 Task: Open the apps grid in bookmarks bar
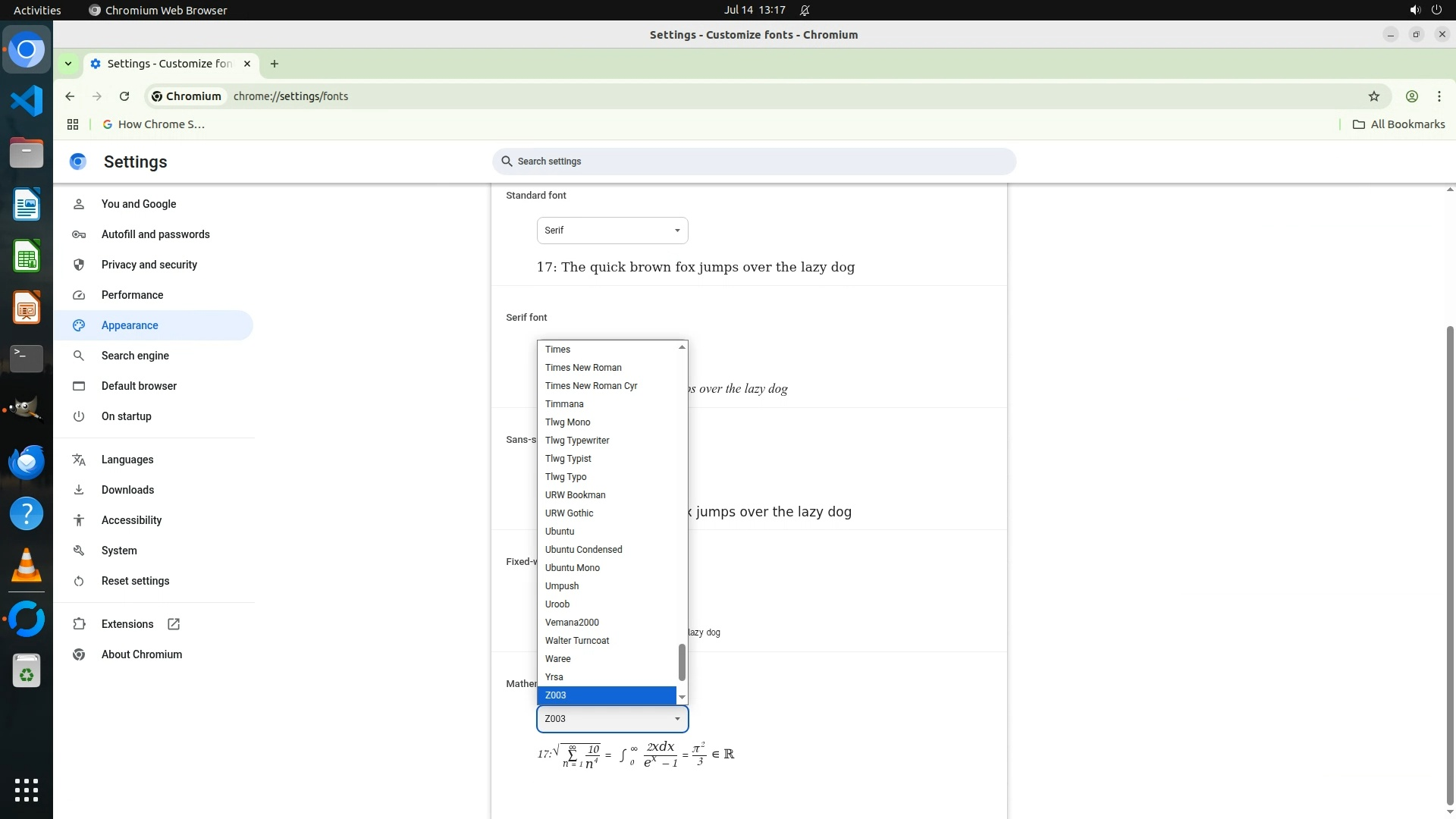(73, 124)
